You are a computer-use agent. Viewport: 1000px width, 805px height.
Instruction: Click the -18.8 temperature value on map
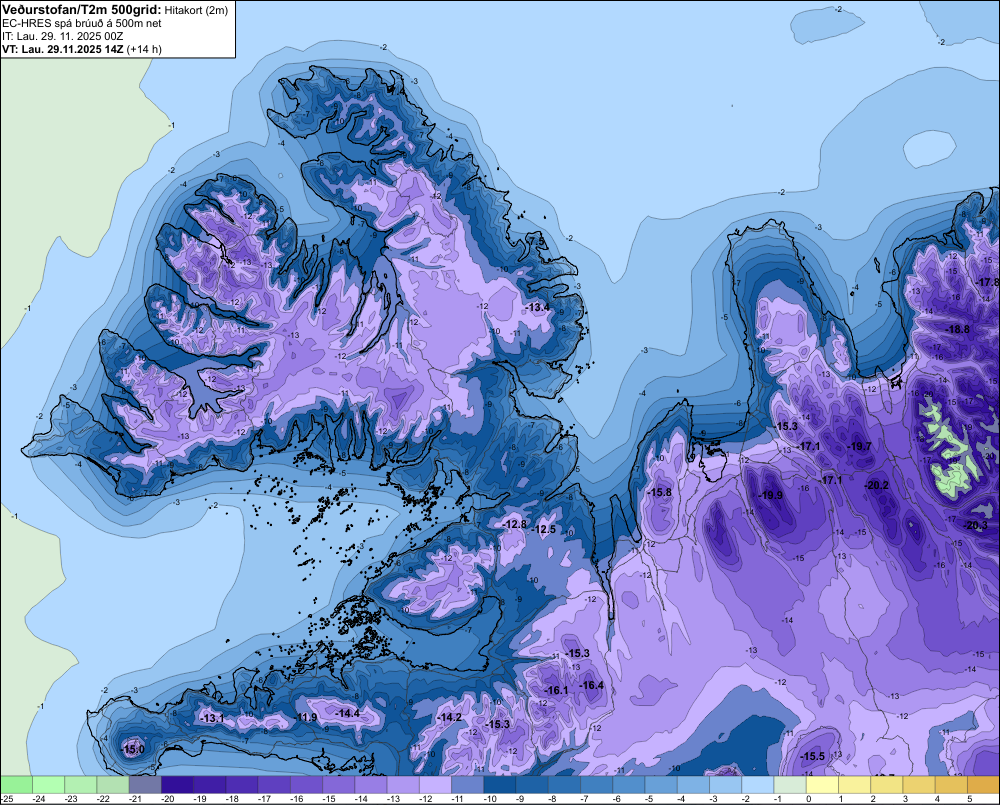click(x=958, y=329)
